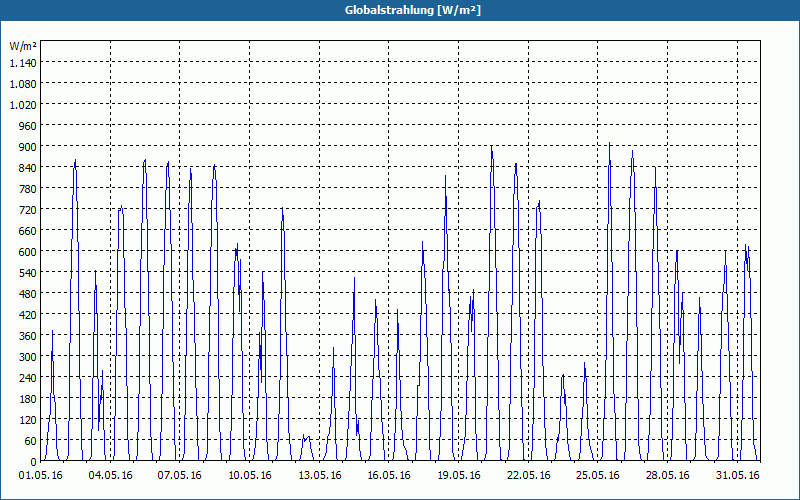Click the 60 y-axis label
Image resolution: width=800 pixels, height=500 pixels.
click(31, 441)
